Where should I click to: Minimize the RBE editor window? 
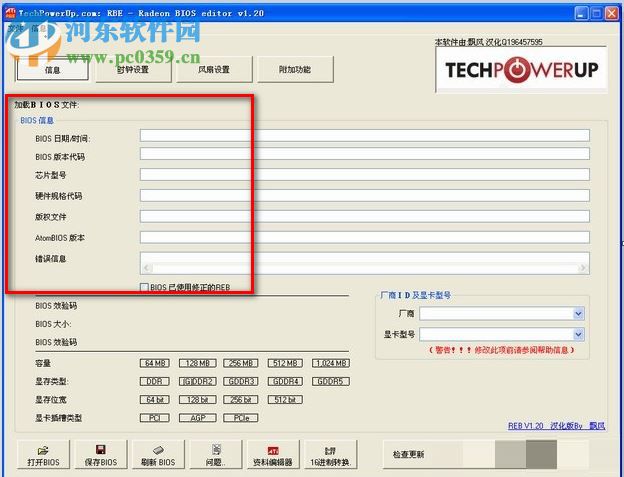(x=581, y=13)
